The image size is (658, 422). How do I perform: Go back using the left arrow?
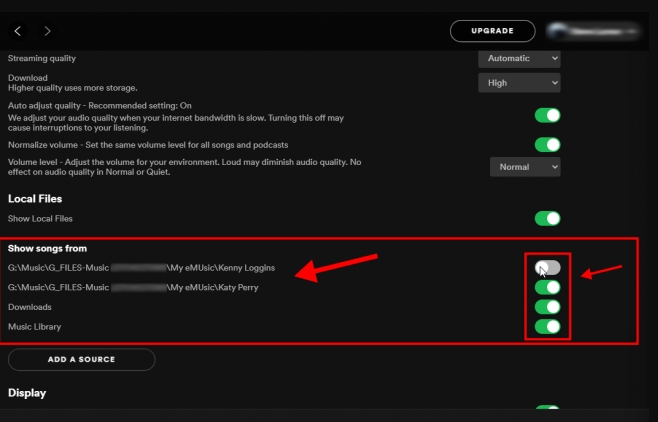(18, 32)
